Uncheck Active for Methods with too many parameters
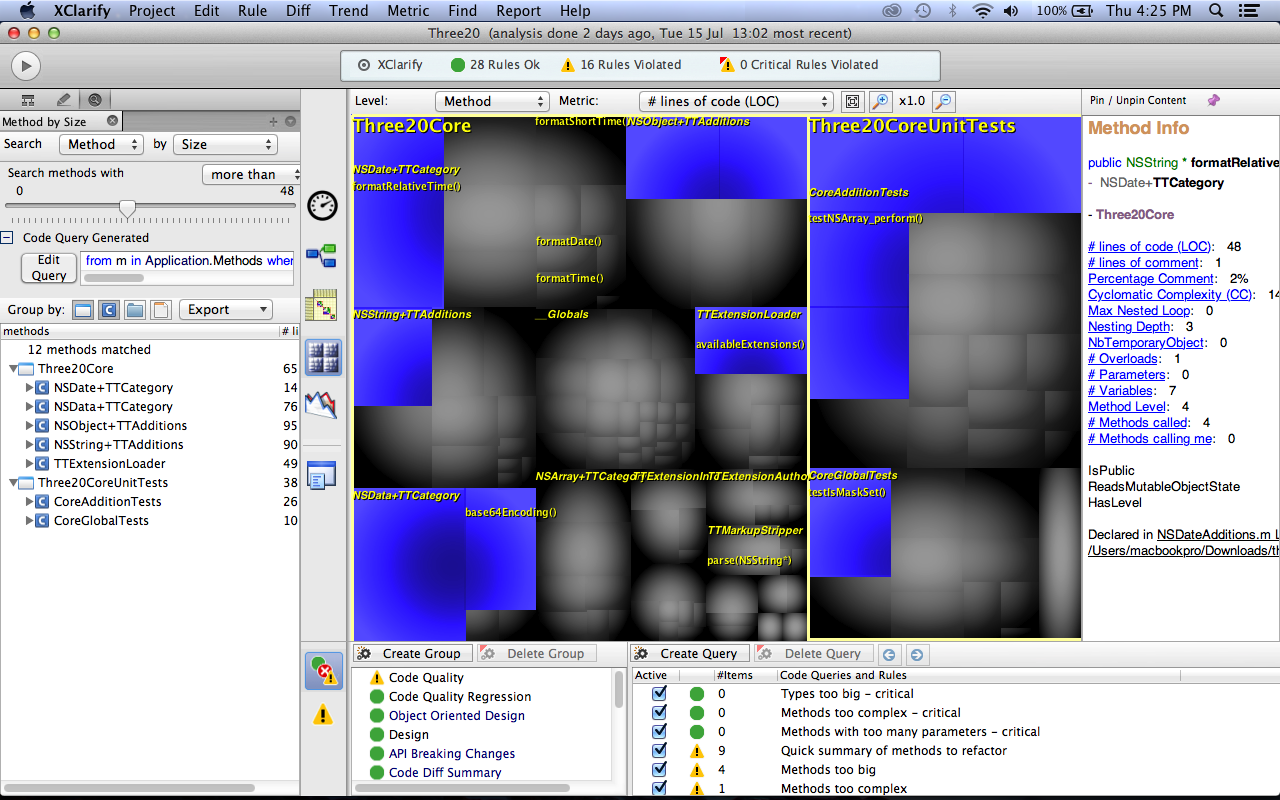Viewport: 1280px width, 800px height. tap(659, 731)
